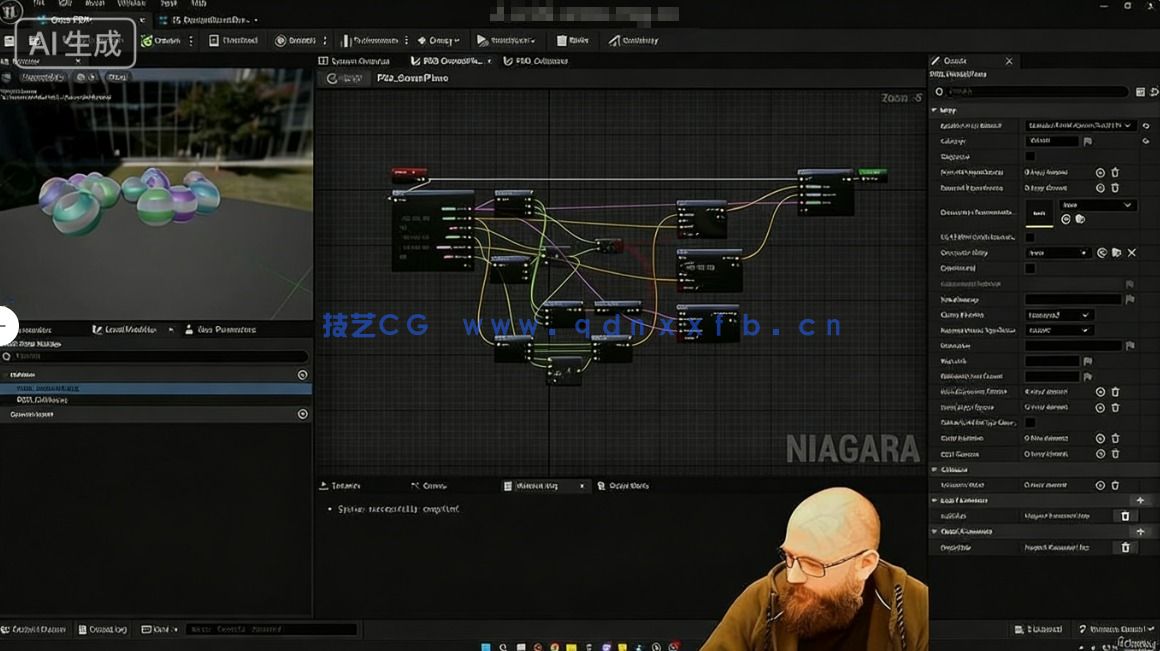The image size is (1160, 651).
Task: Click the asset thumbnail swatch in the details panel
Action: (x=1039, y=213)
